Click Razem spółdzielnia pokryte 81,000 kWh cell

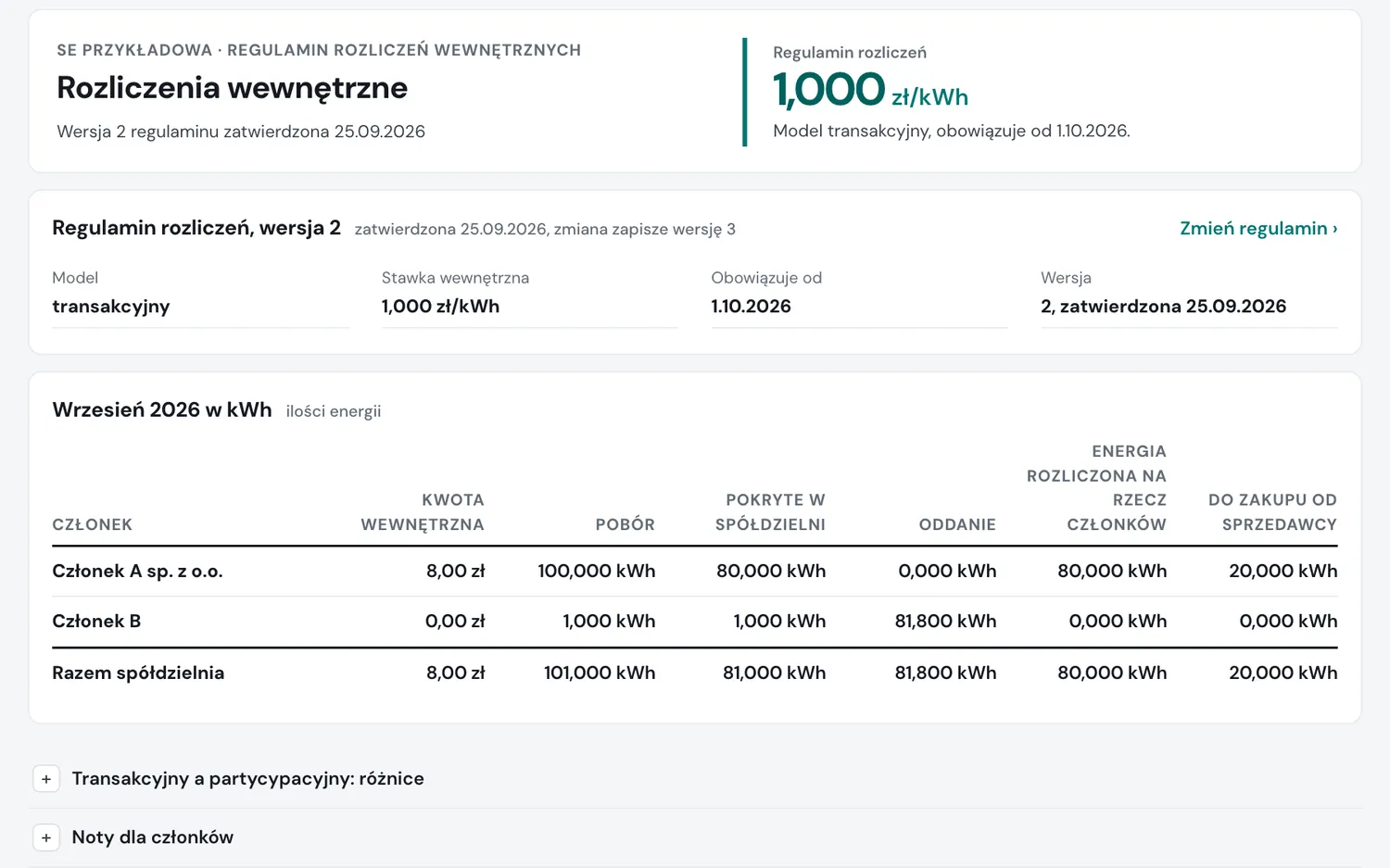click(774, 673)
